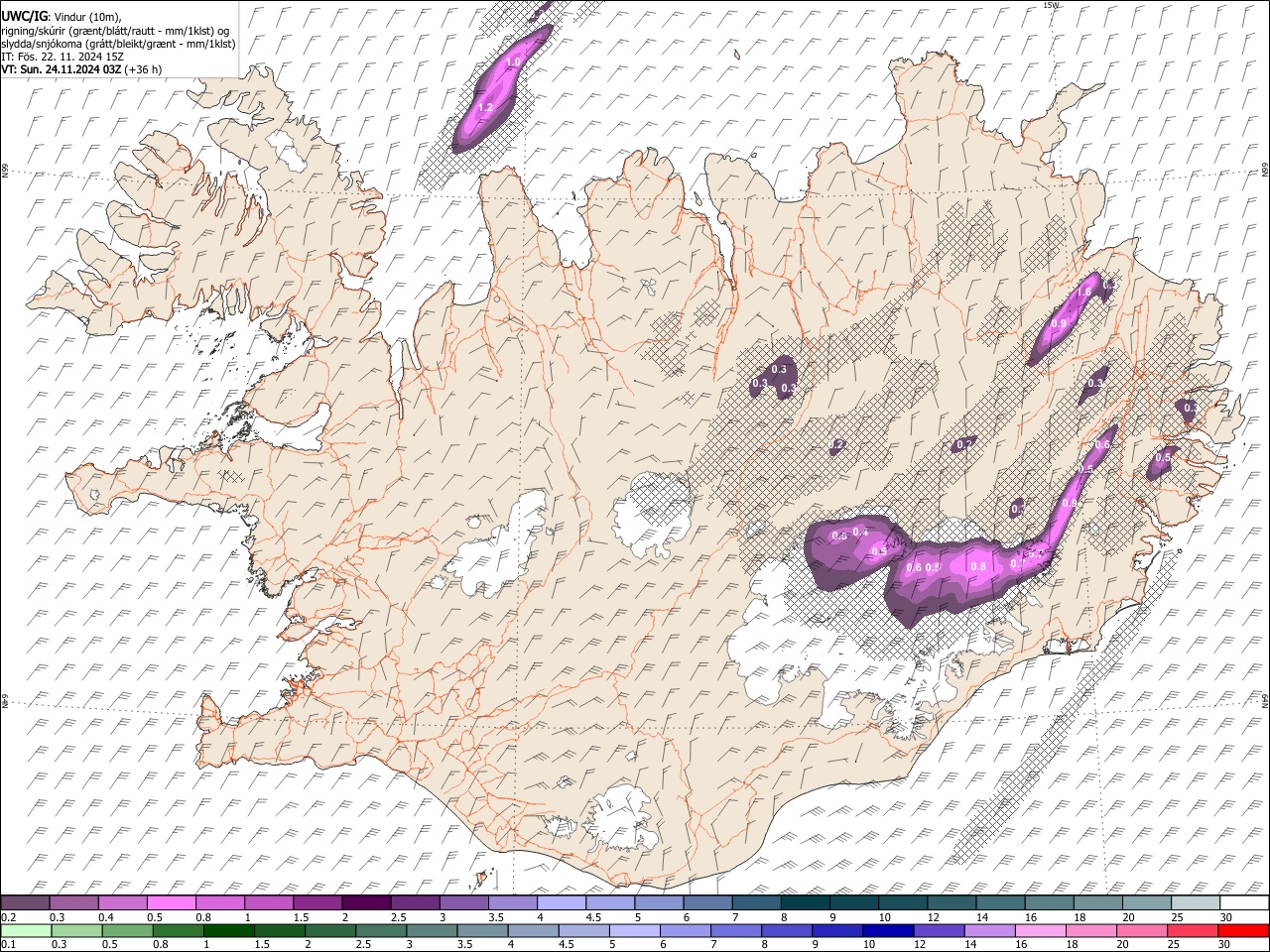Select the bottom legend row 10 deep blue swatch
This screenshot has width=1270, height=952.
(887, 930)
